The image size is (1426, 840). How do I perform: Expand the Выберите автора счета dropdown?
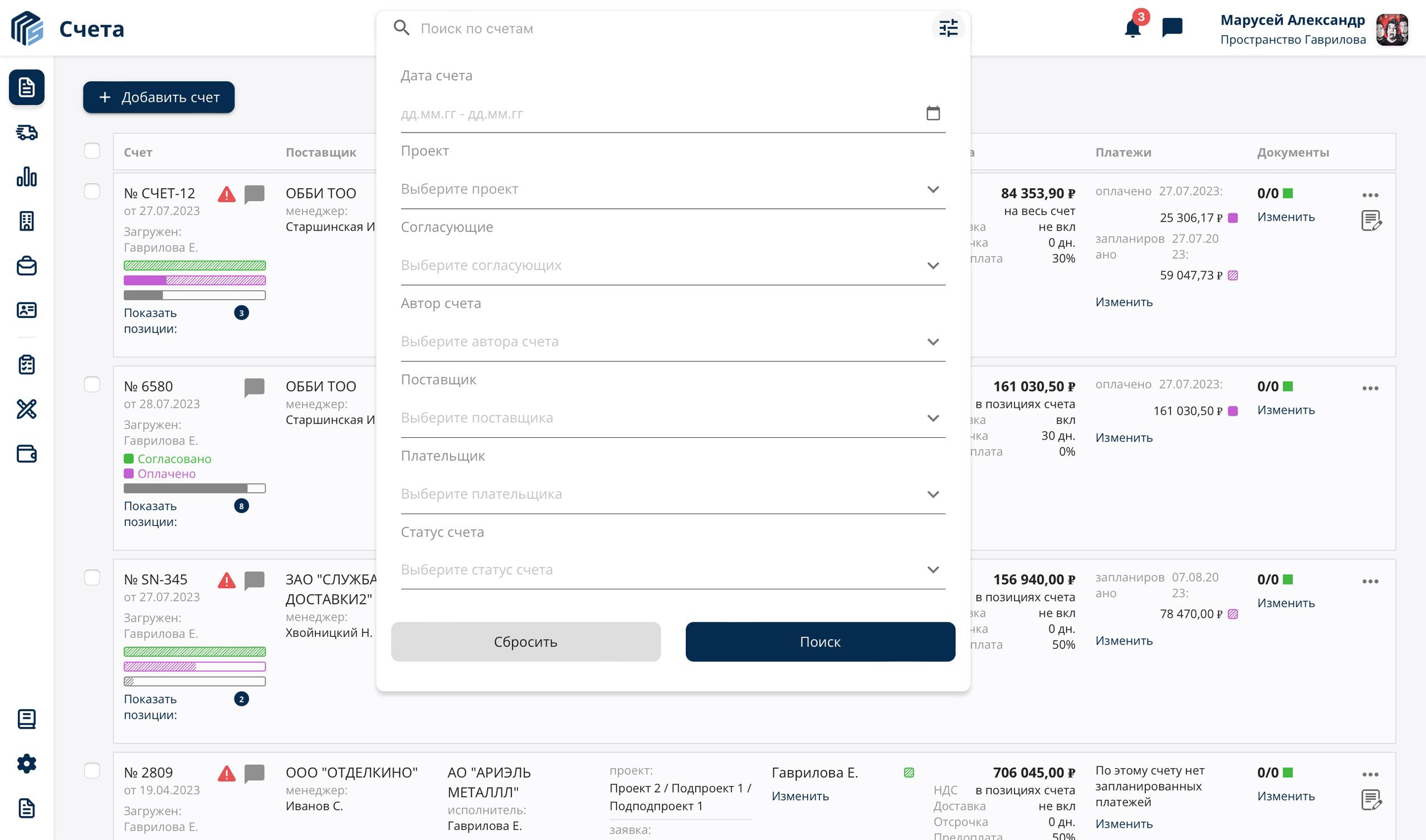click(673, 342)
